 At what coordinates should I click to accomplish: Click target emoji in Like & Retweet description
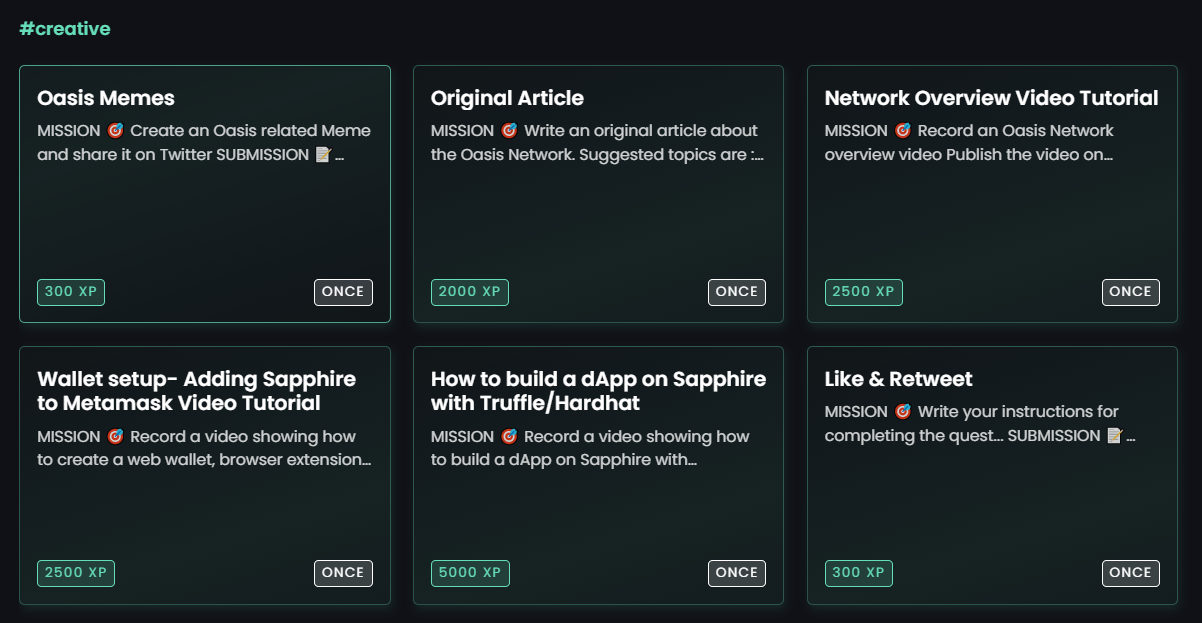tap(903, 412)
